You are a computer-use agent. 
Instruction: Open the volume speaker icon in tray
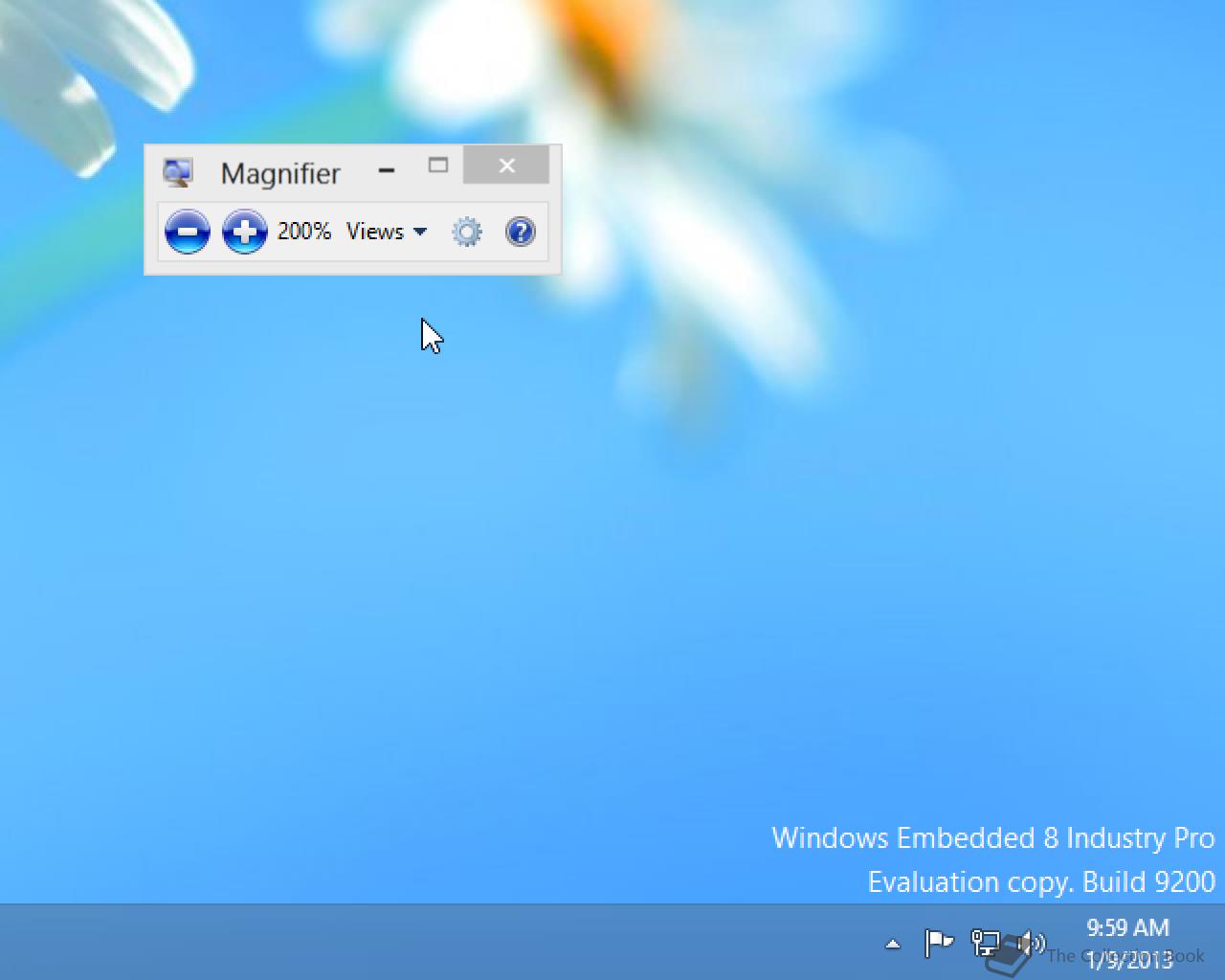[x=1031, y=944]
